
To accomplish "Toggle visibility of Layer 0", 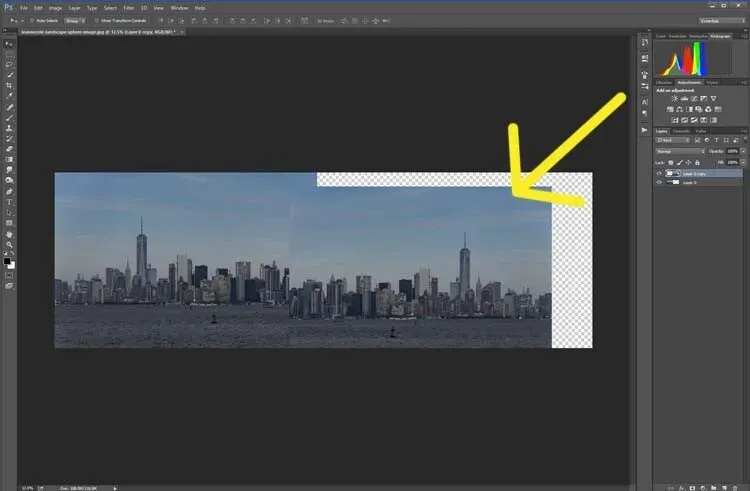I will 658,183.
